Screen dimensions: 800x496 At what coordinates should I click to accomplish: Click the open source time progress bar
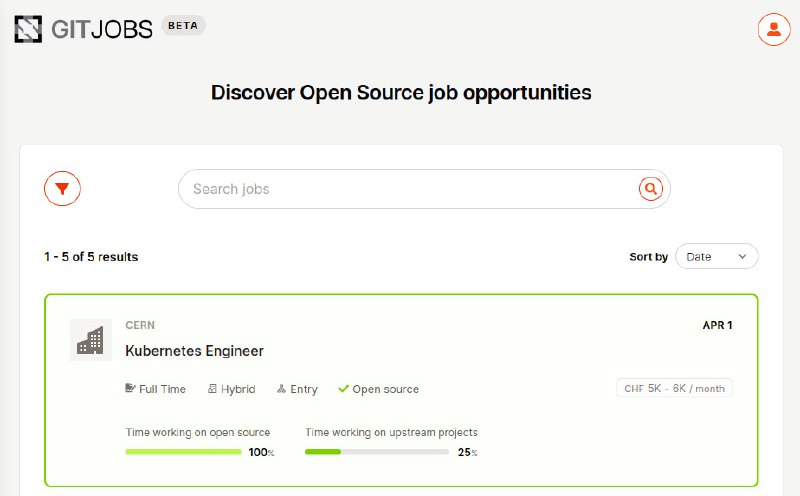tap(183, 452)
